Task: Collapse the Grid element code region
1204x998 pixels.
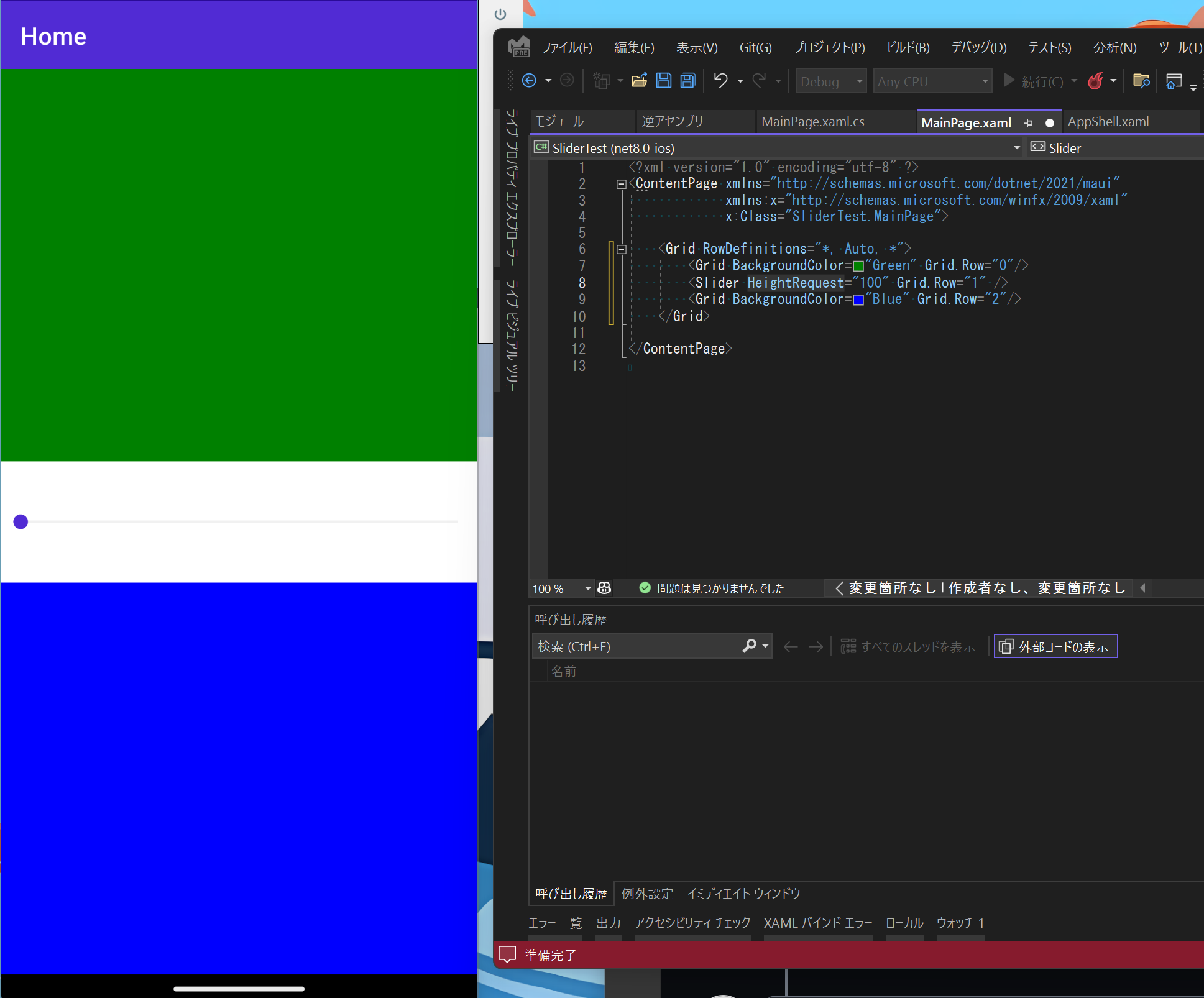Action: 622,249
